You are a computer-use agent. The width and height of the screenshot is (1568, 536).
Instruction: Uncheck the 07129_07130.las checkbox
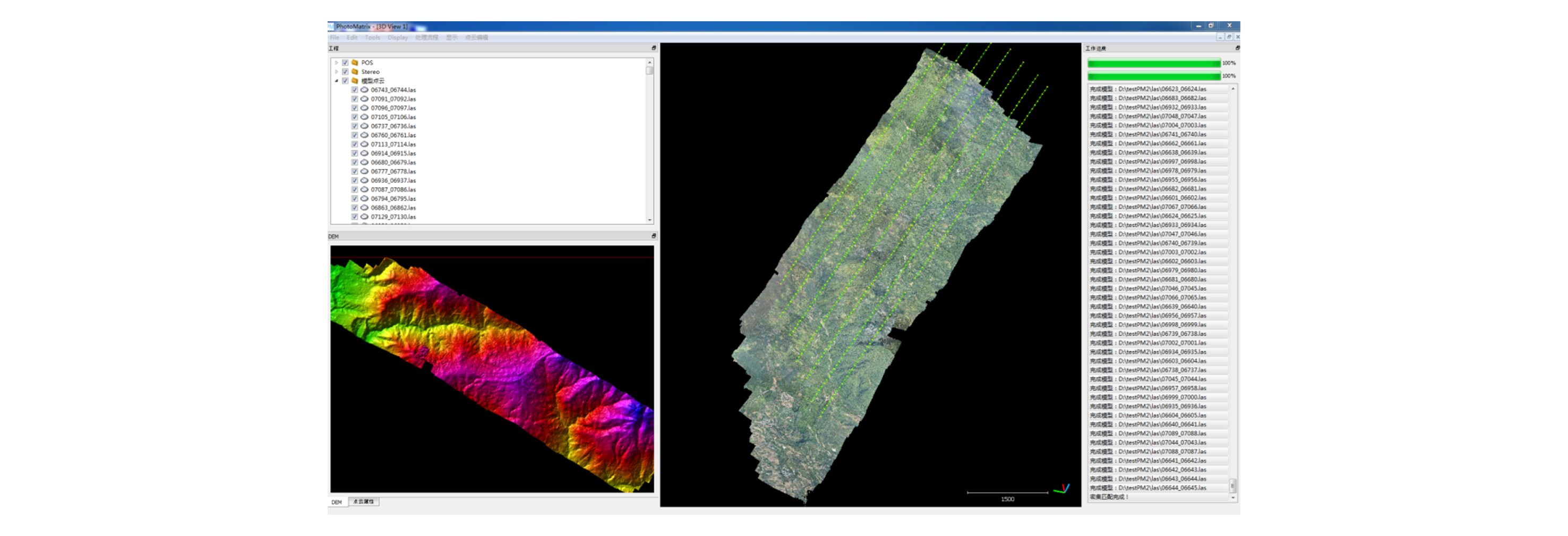(x=354, y=216)
